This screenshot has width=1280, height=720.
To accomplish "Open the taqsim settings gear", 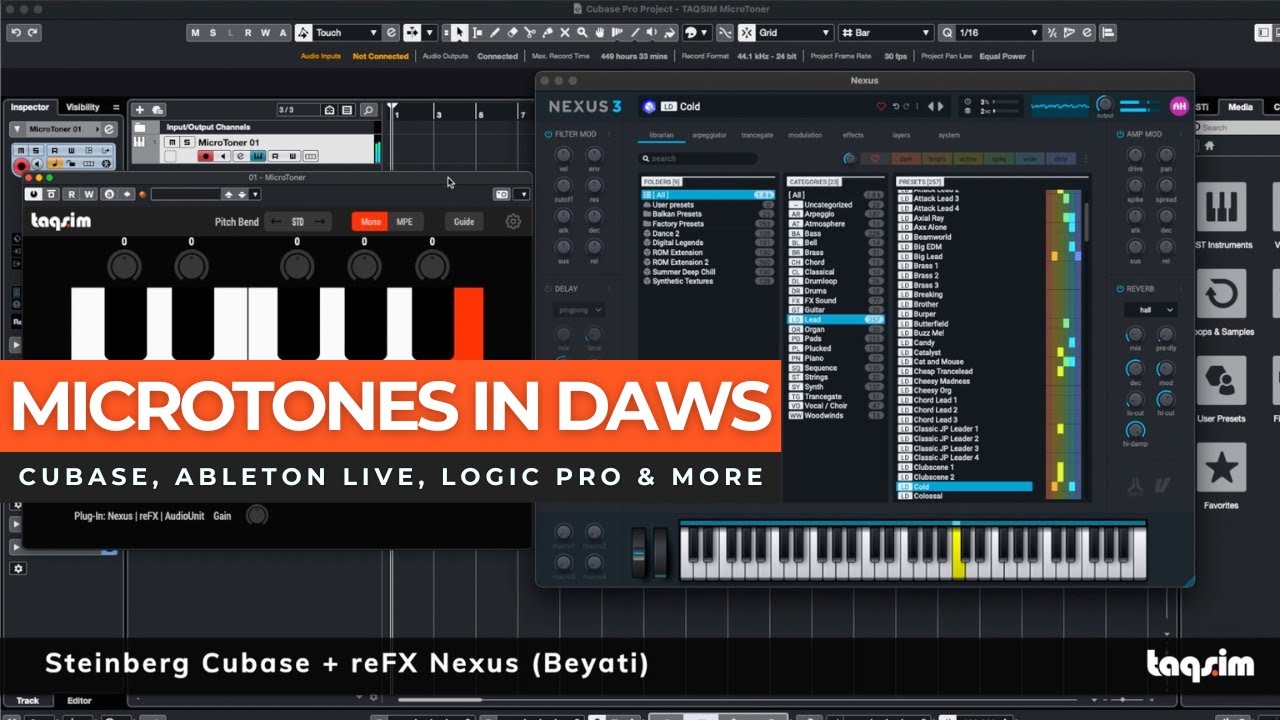I will click(x=513, y=221).
